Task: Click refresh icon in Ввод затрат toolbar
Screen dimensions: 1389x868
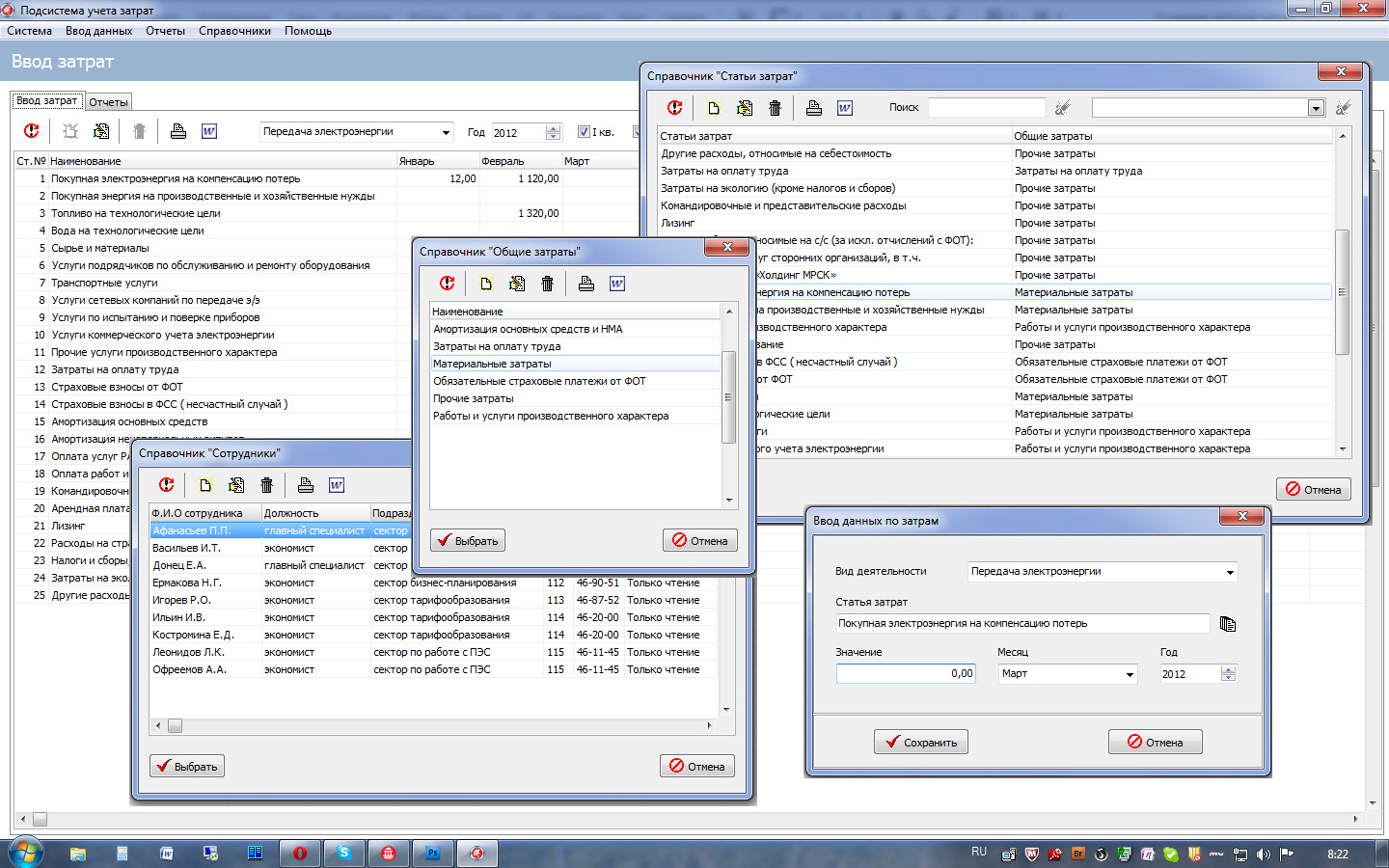Action: tap(32, 131)
